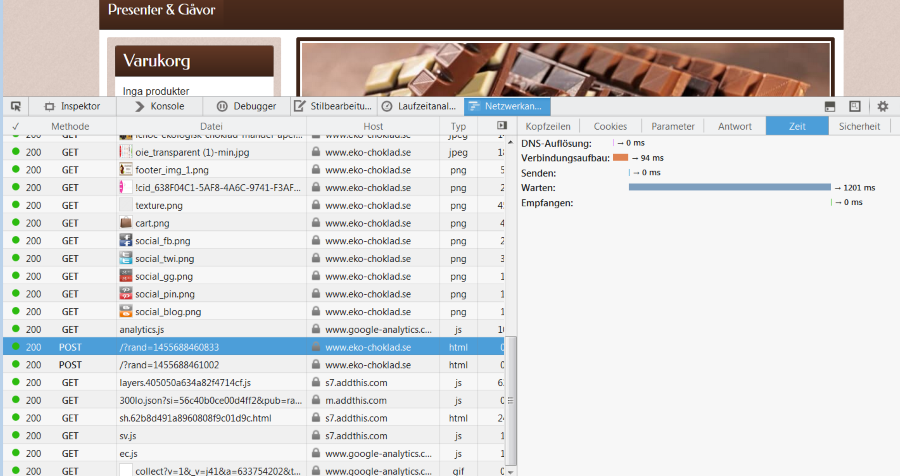Show the Cookies details tab
The image size is (900, 476).
pos(610,126)
